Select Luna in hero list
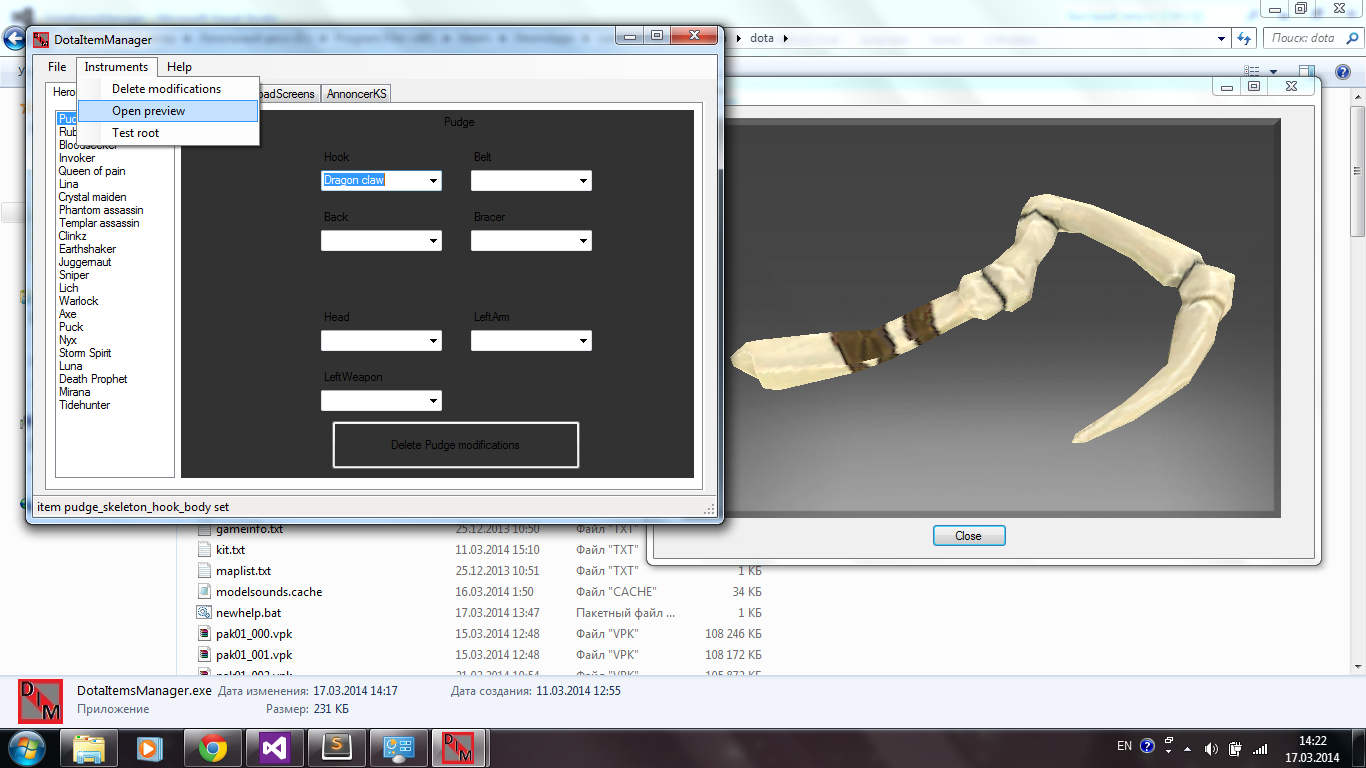This screenshot has width=1366, height=768. (x=70, y=366)
